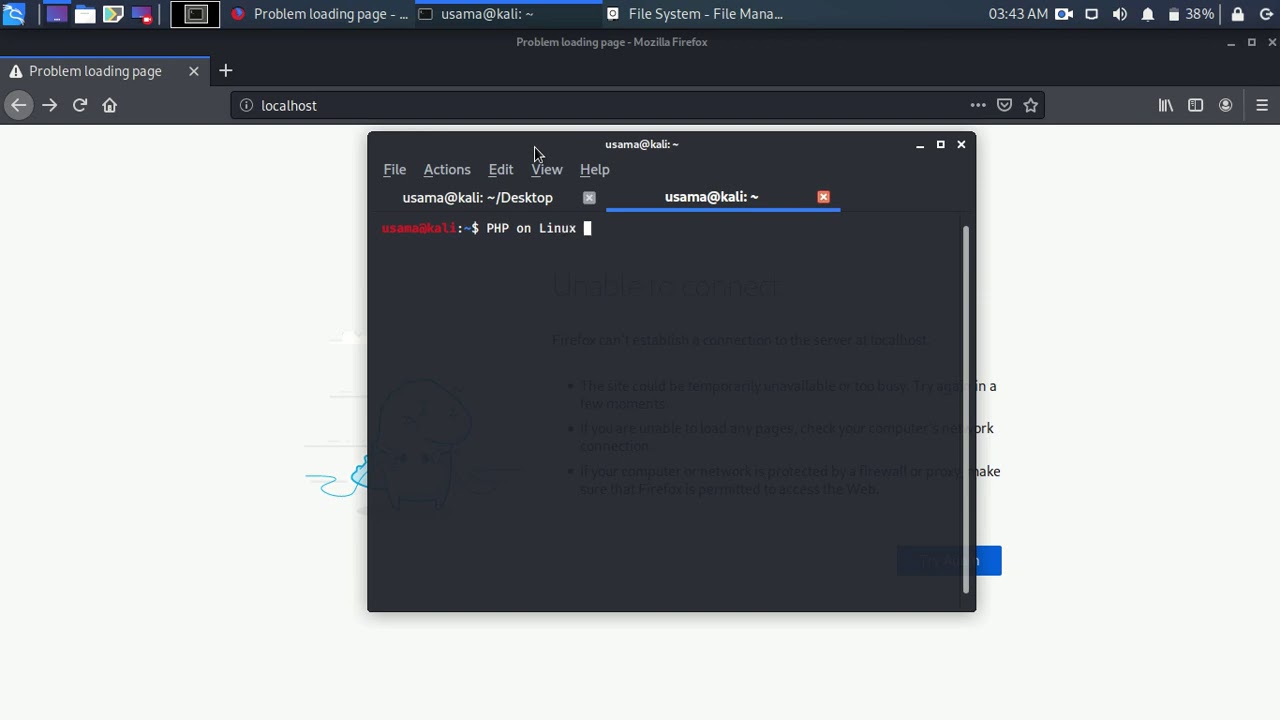Lock the screen with padlock icon
Image resolution: width=1280 pixels, height=720 pixels.
[x=1237, y=14]
